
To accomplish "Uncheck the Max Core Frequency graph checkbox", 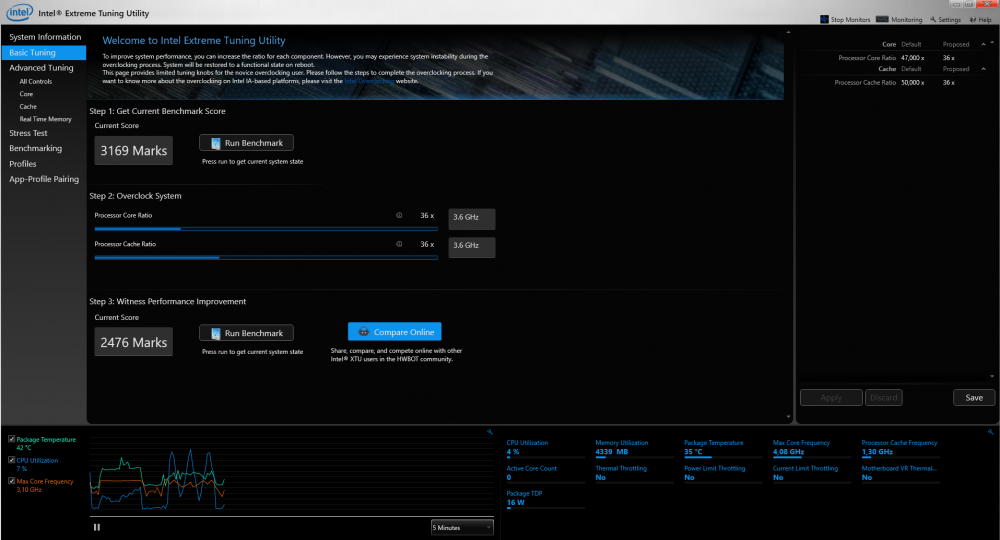I will [11, 481].
